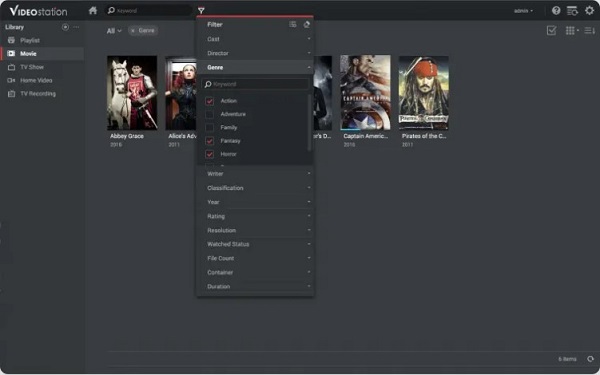Viewport: 600px width, 375px height.
Task: Click the Captain Americ... title text
Action: point(366,136)
